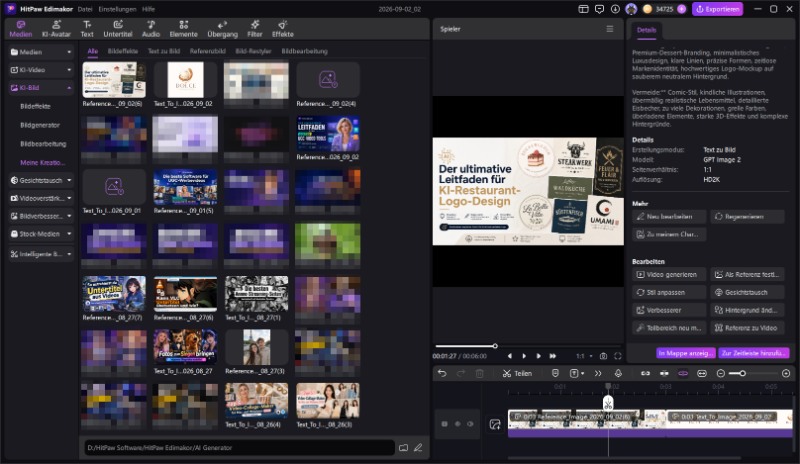Switch to the Bild-Restyler tab
The width and height of the screenshot is (800, 464).
pos(253,51)
